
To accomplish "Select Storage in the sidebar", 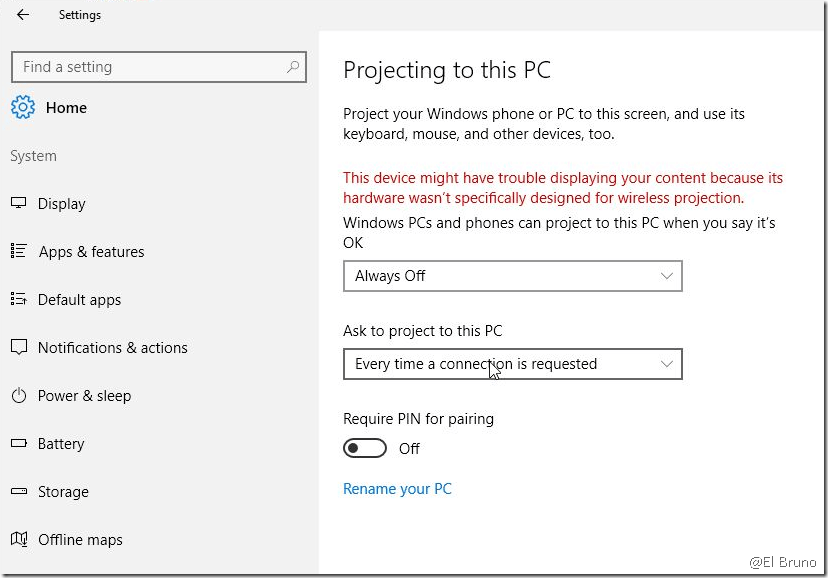I will (x=63, y=492).
